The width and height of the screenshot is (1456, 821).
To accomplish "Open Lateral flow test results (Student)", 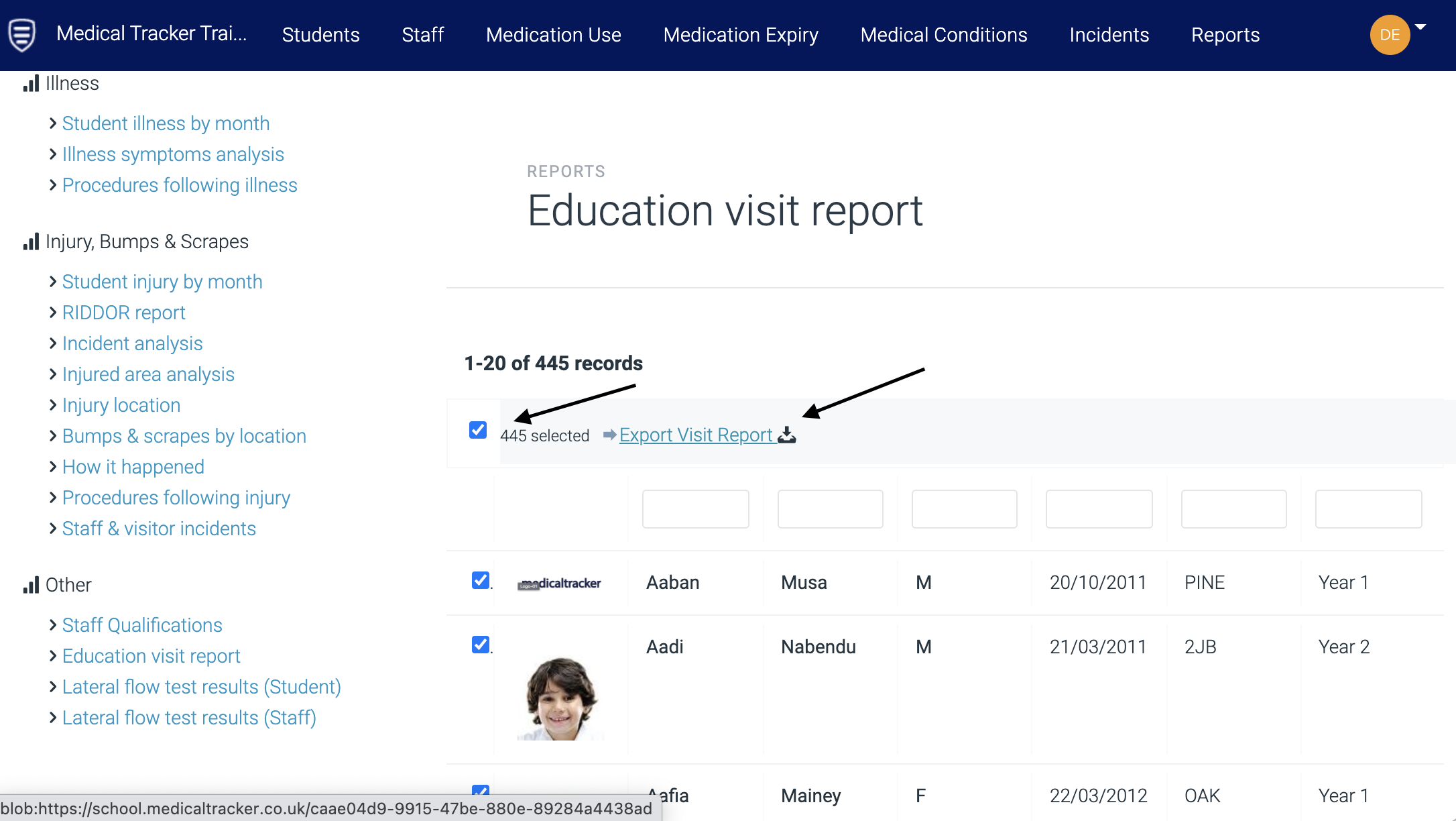I will pyautogui.click(x=201, y=687).
